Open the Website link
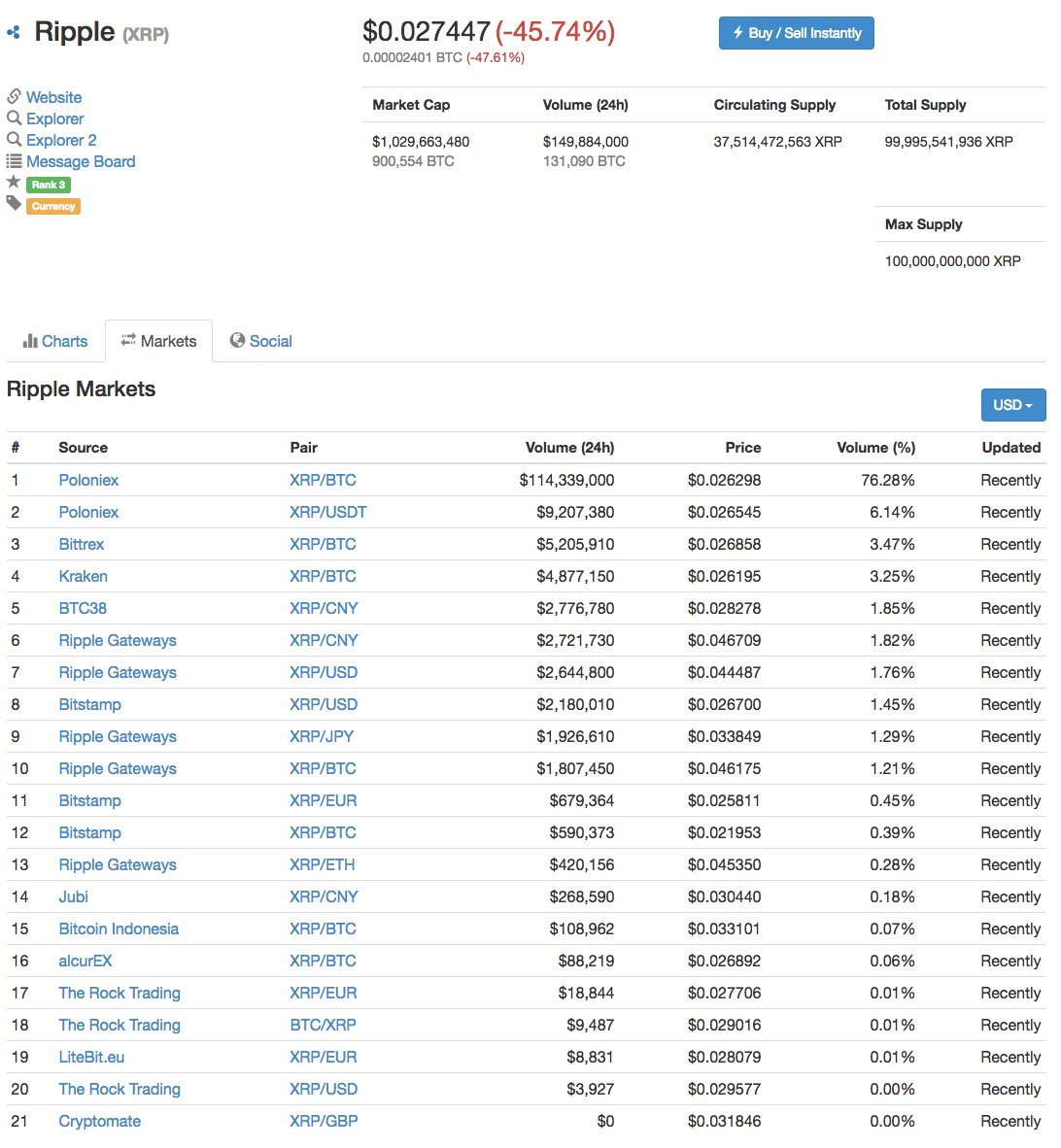 [x=54, y=97]
